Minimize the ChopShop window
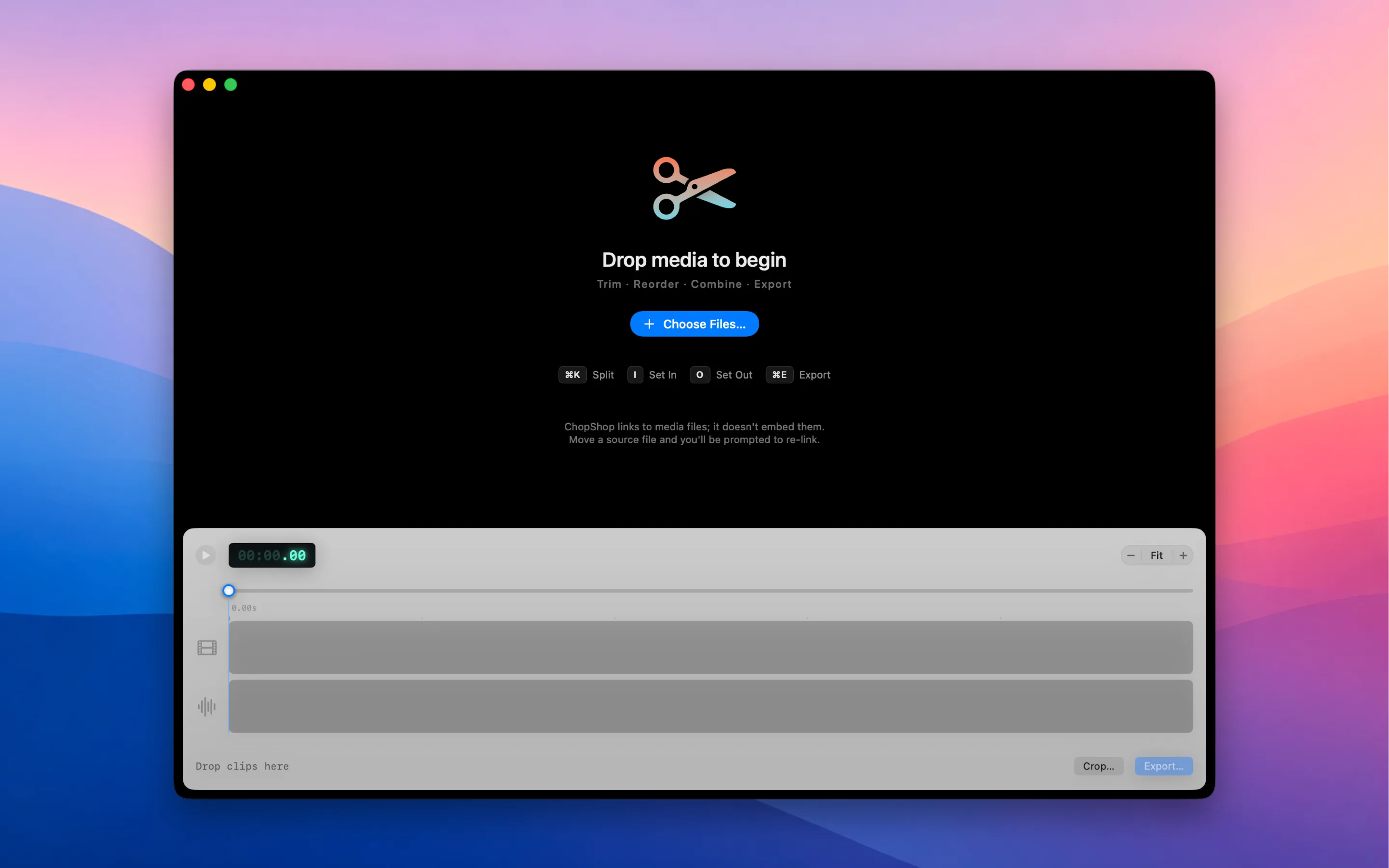This screenshot has width=1389, height=868. (209, 85)
